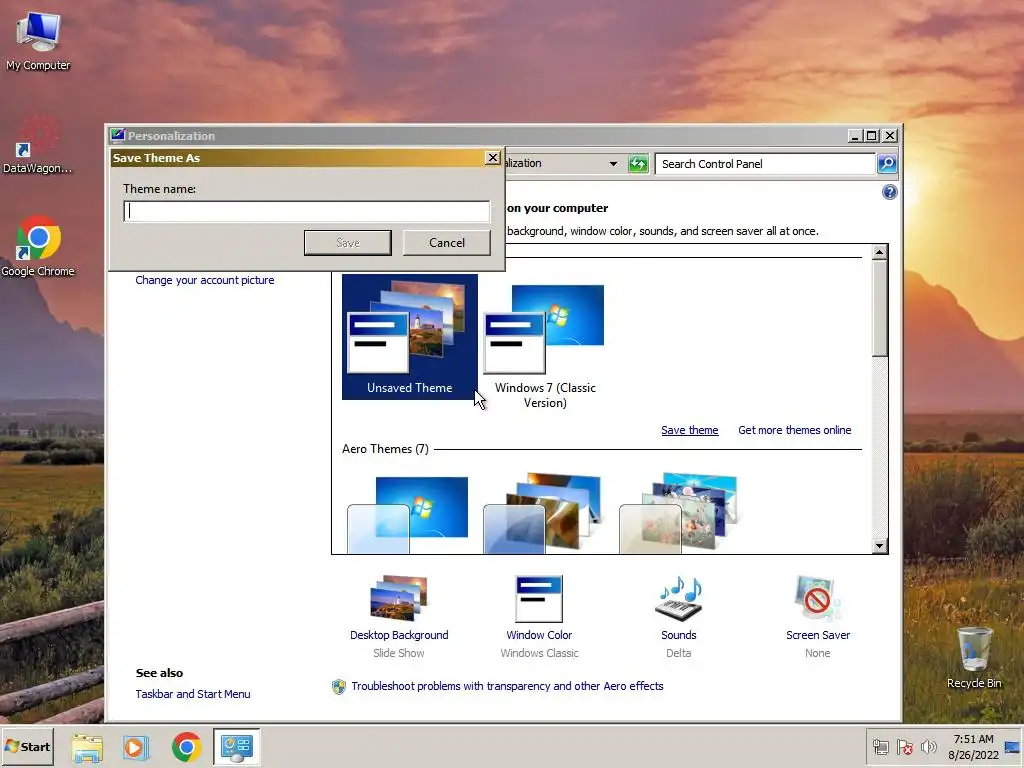Image resolution: width=1024 pixels, height=768 pixels.
Task: Open the Recycle Bin
Action: tap(974, 657)
